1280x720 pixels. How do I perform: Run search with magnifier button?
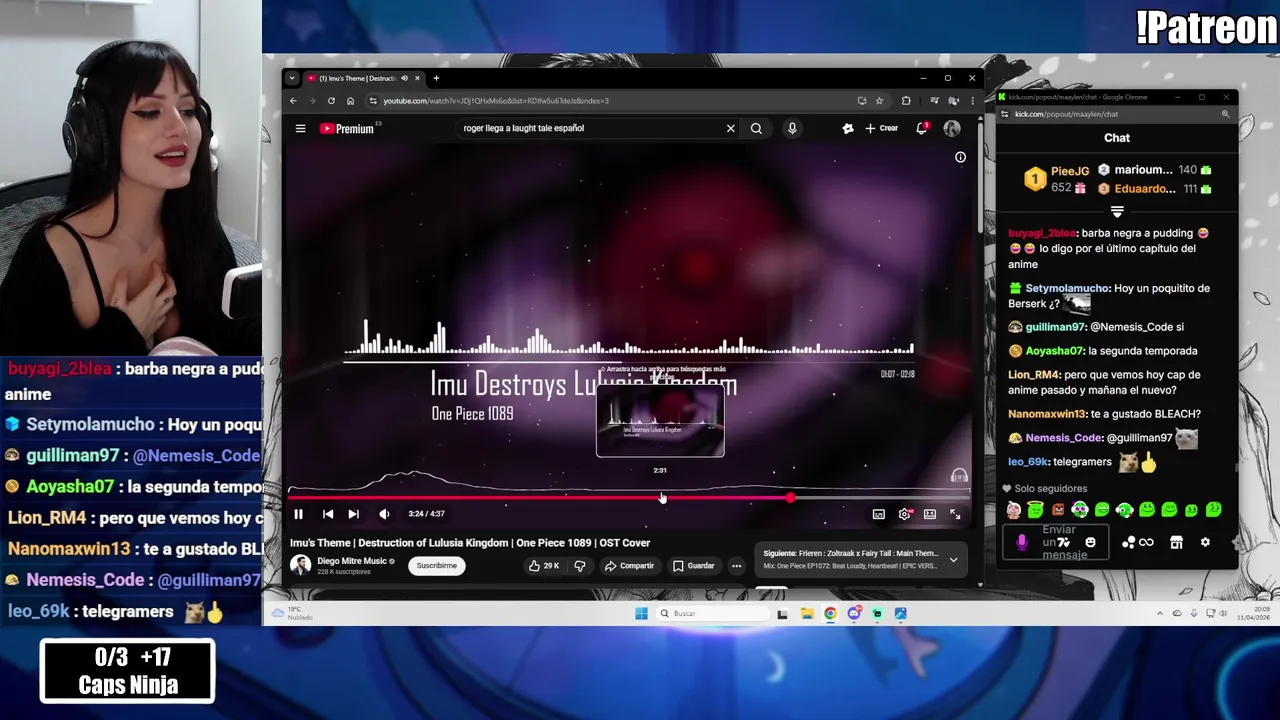(756, 128)
